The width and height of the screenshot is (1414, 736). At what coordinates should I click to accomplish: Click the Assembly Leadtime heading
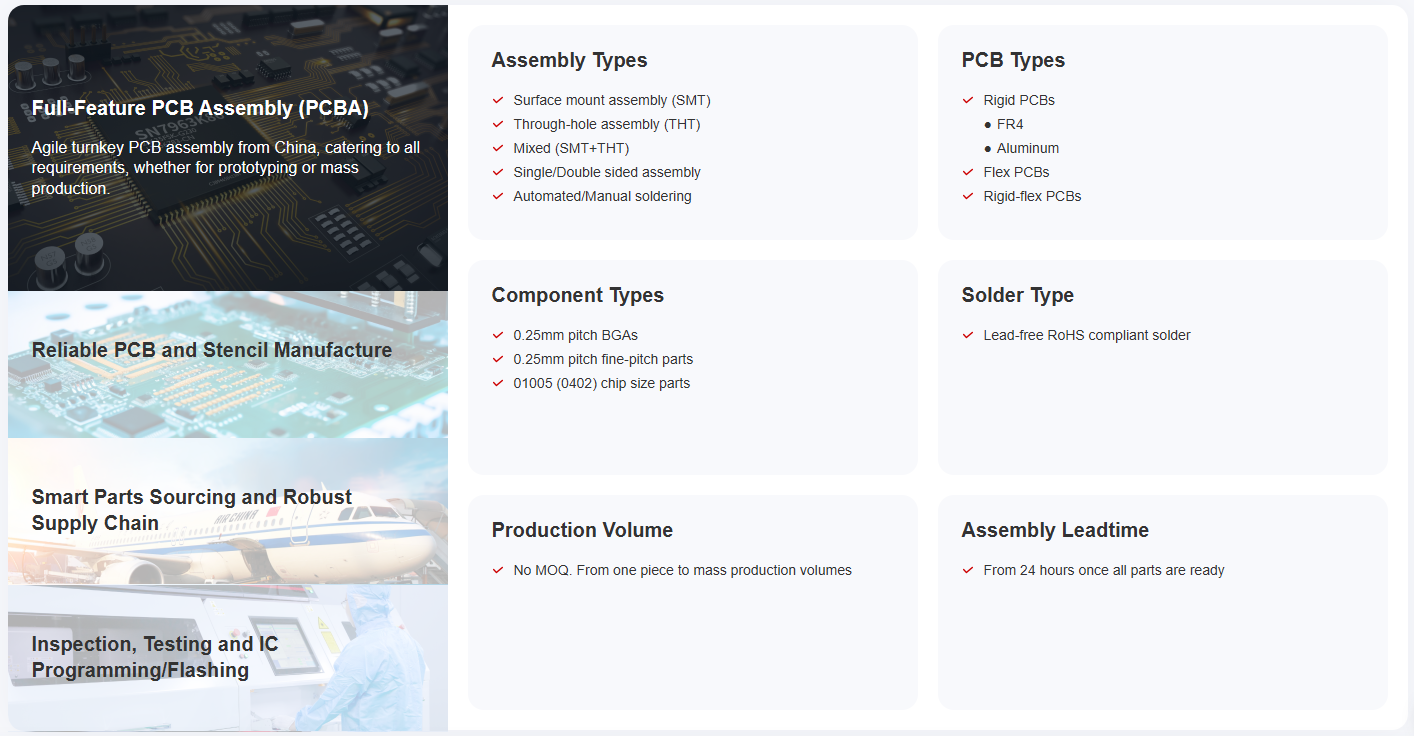[1055, 530]
